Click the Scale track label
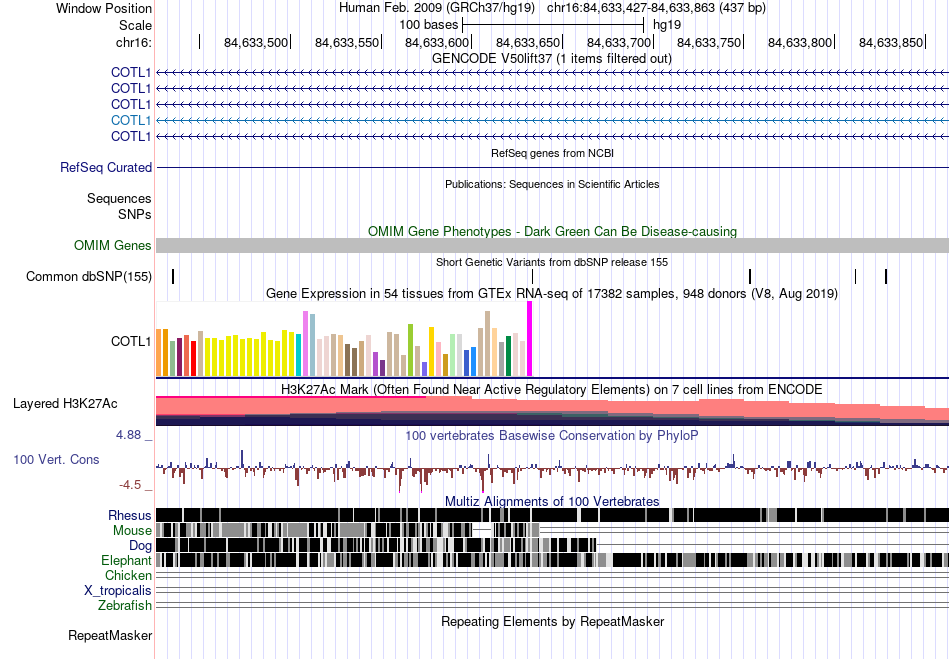950x659 pixels. (135, 25)
